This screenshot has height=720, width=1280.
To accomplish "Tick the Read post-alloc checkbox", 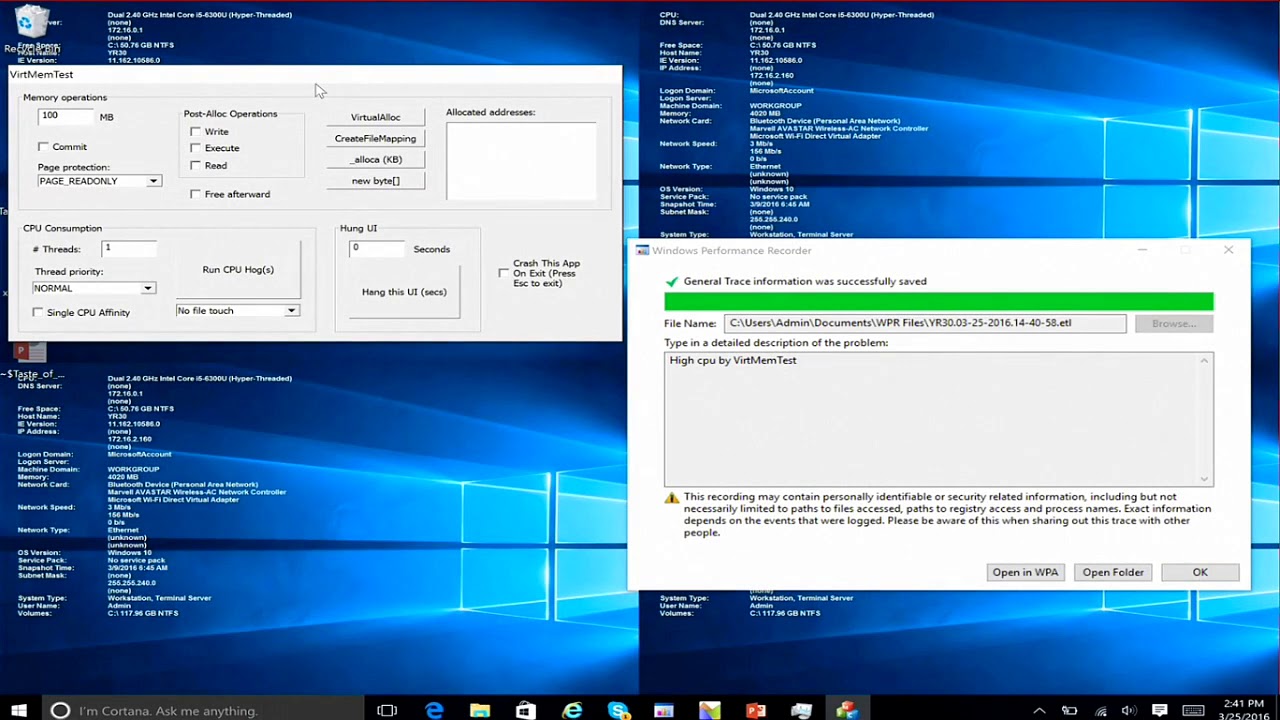I will click(195, 165).
